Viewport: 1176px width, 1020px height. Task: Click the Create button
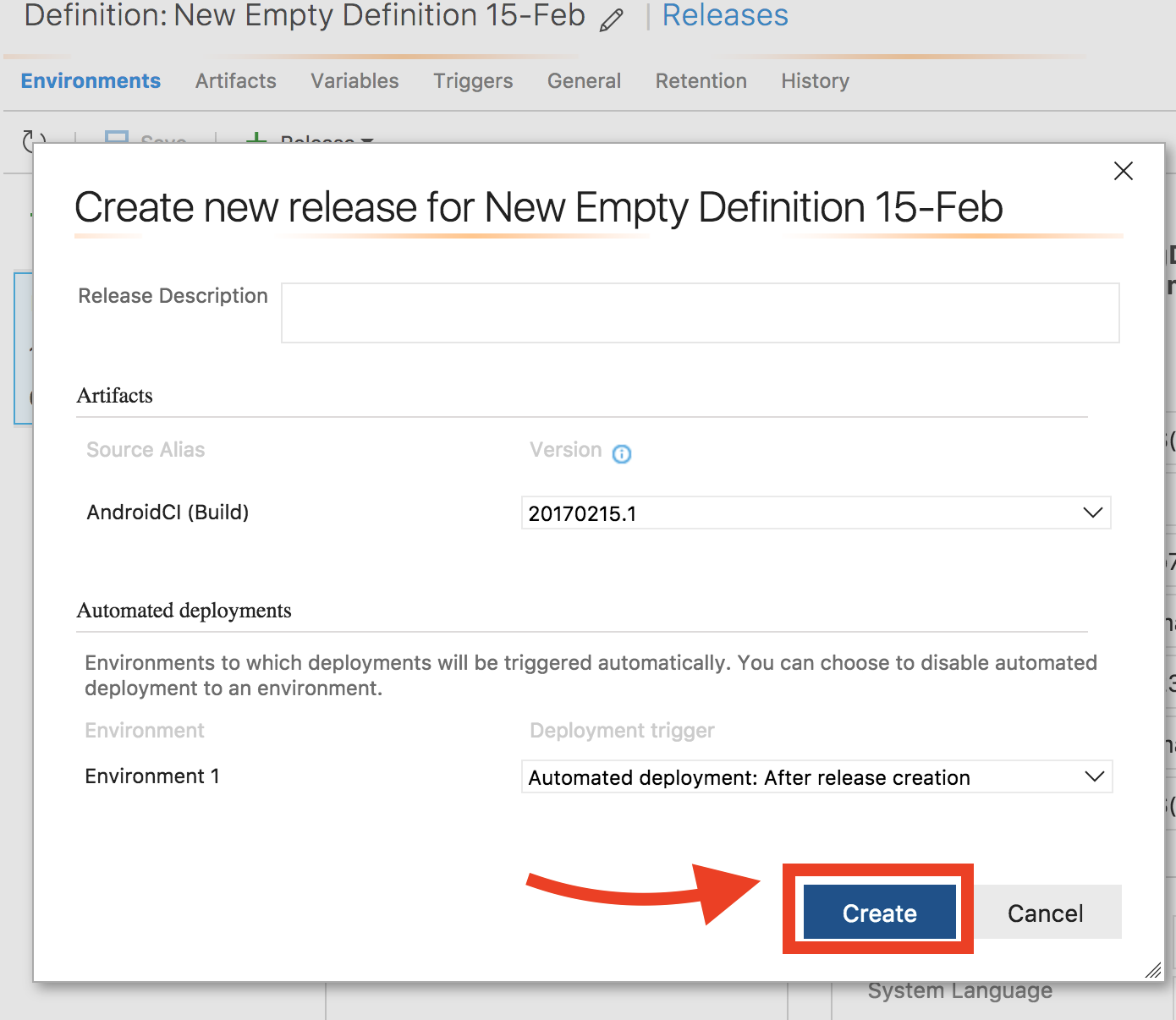879,912
